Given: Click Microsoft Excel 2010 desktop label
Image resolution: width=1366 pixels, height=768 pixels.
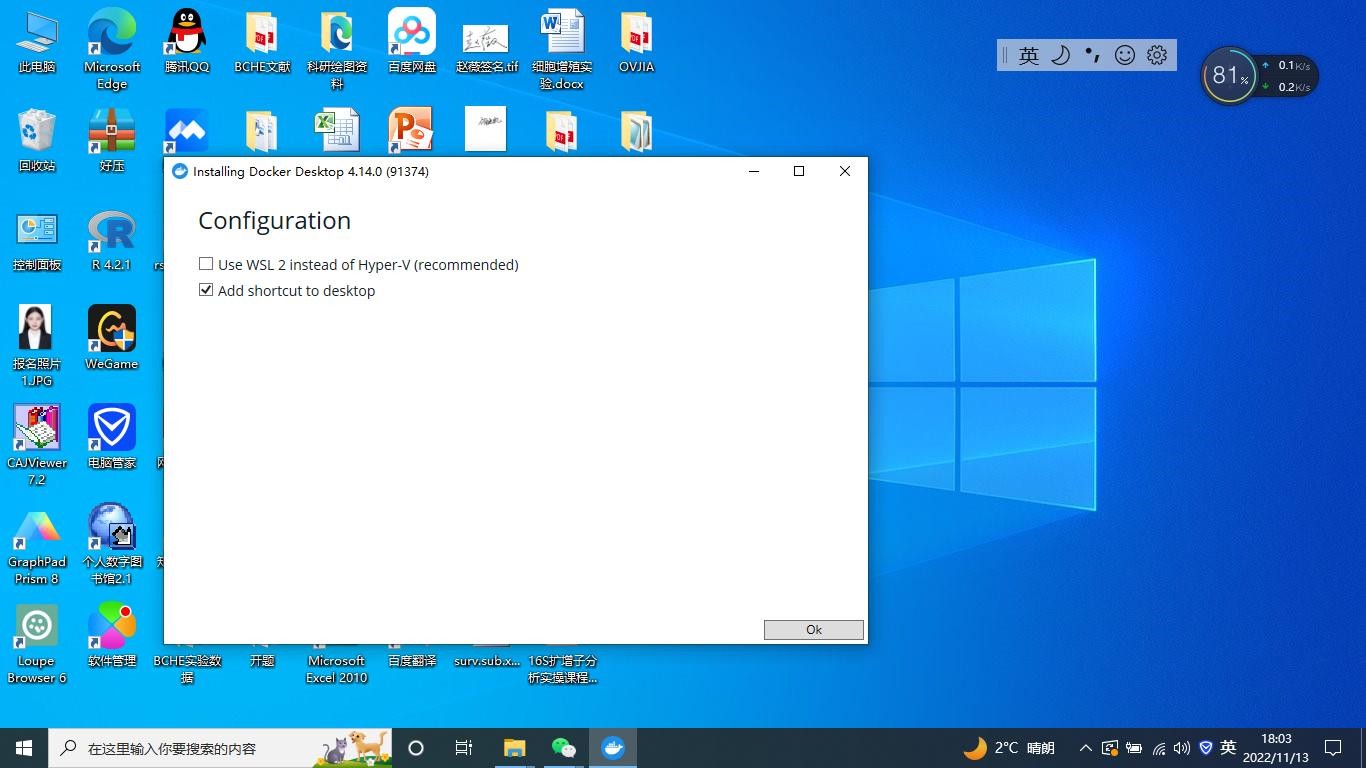Looking at the screenshot, I should pos(337,669).
